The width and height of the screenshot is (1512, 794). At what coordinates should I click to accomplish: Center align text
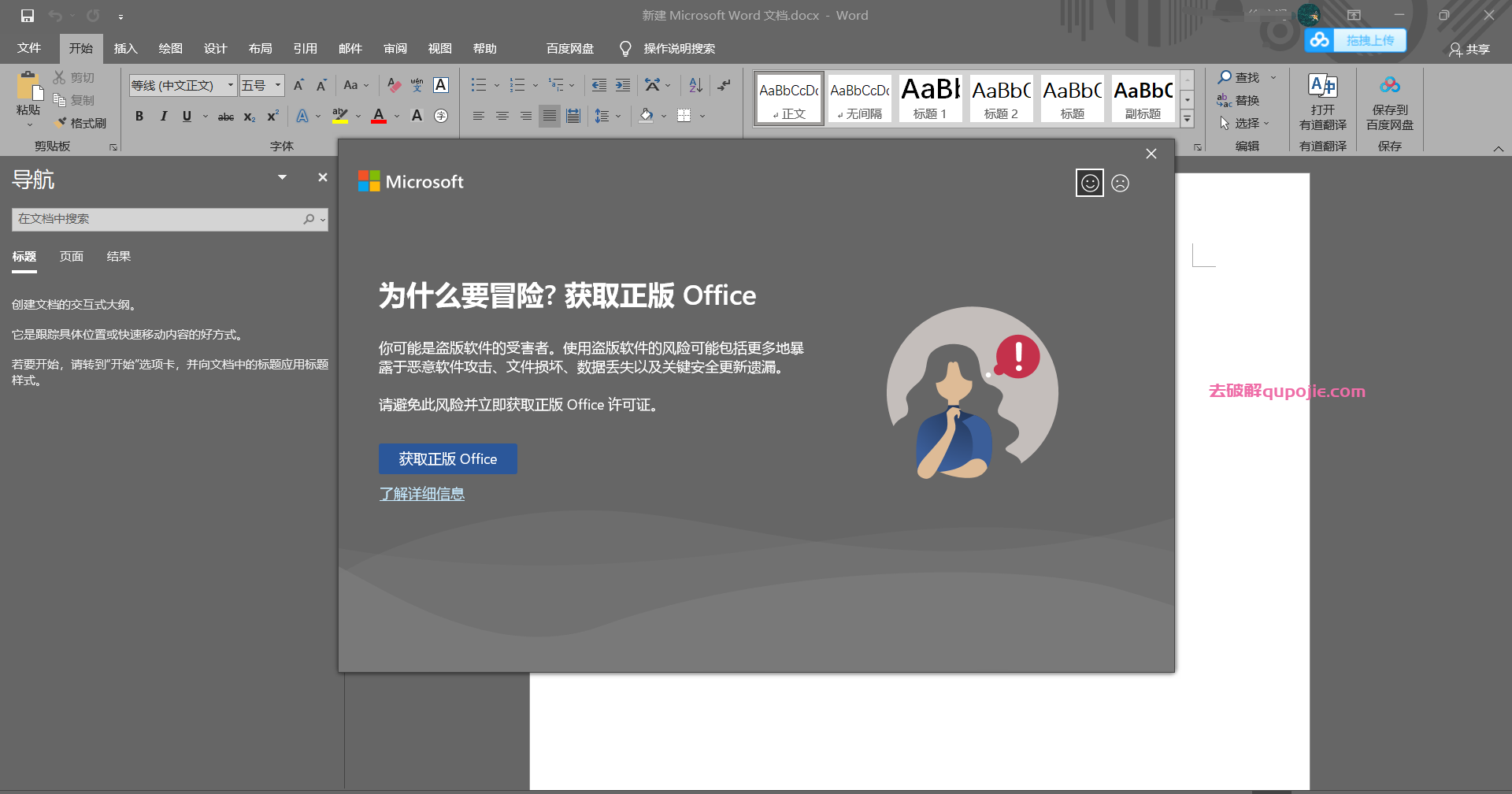(x=502, y=116)
